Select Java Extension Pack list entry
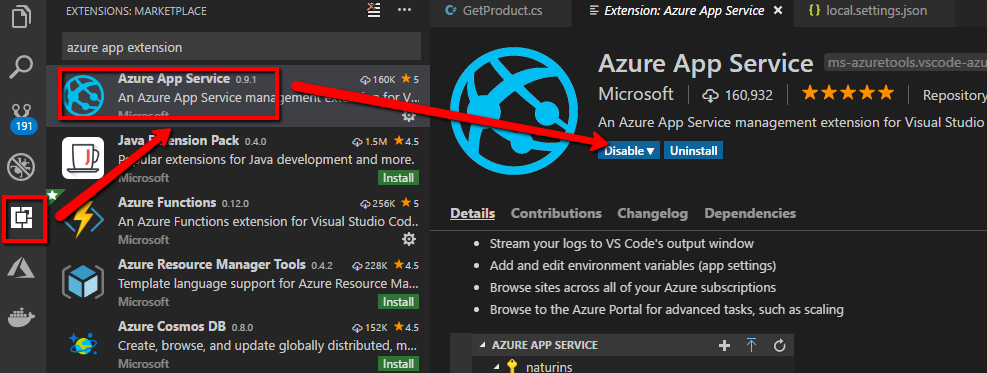 coord(238,158)
